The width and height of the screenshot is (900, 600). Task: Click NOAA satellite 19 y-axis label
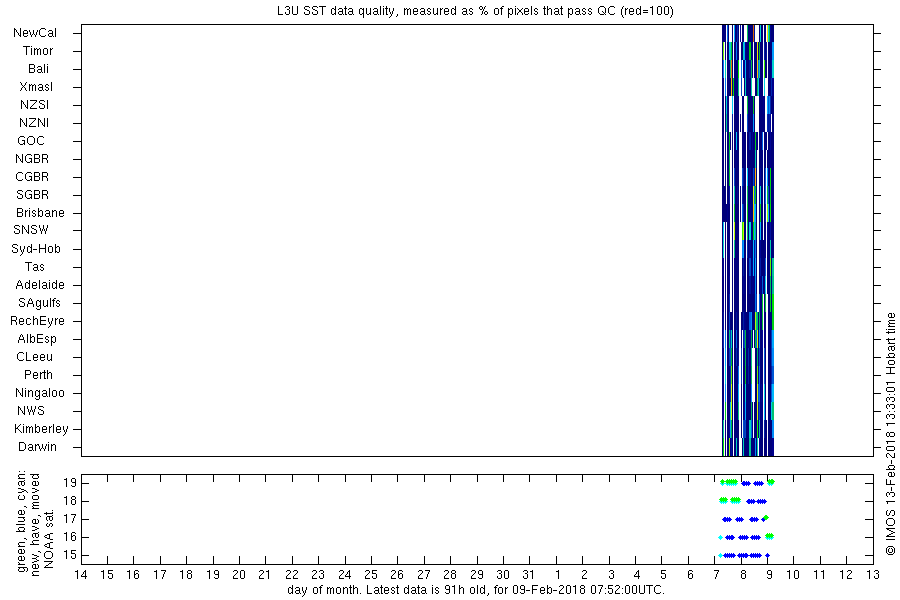tap(69, 483)
